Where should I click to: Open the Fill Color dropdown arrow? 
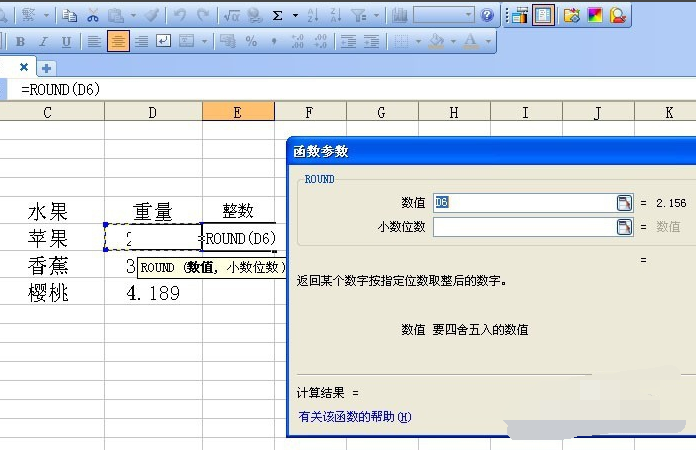pyautogui.click(x=453, y=42)
